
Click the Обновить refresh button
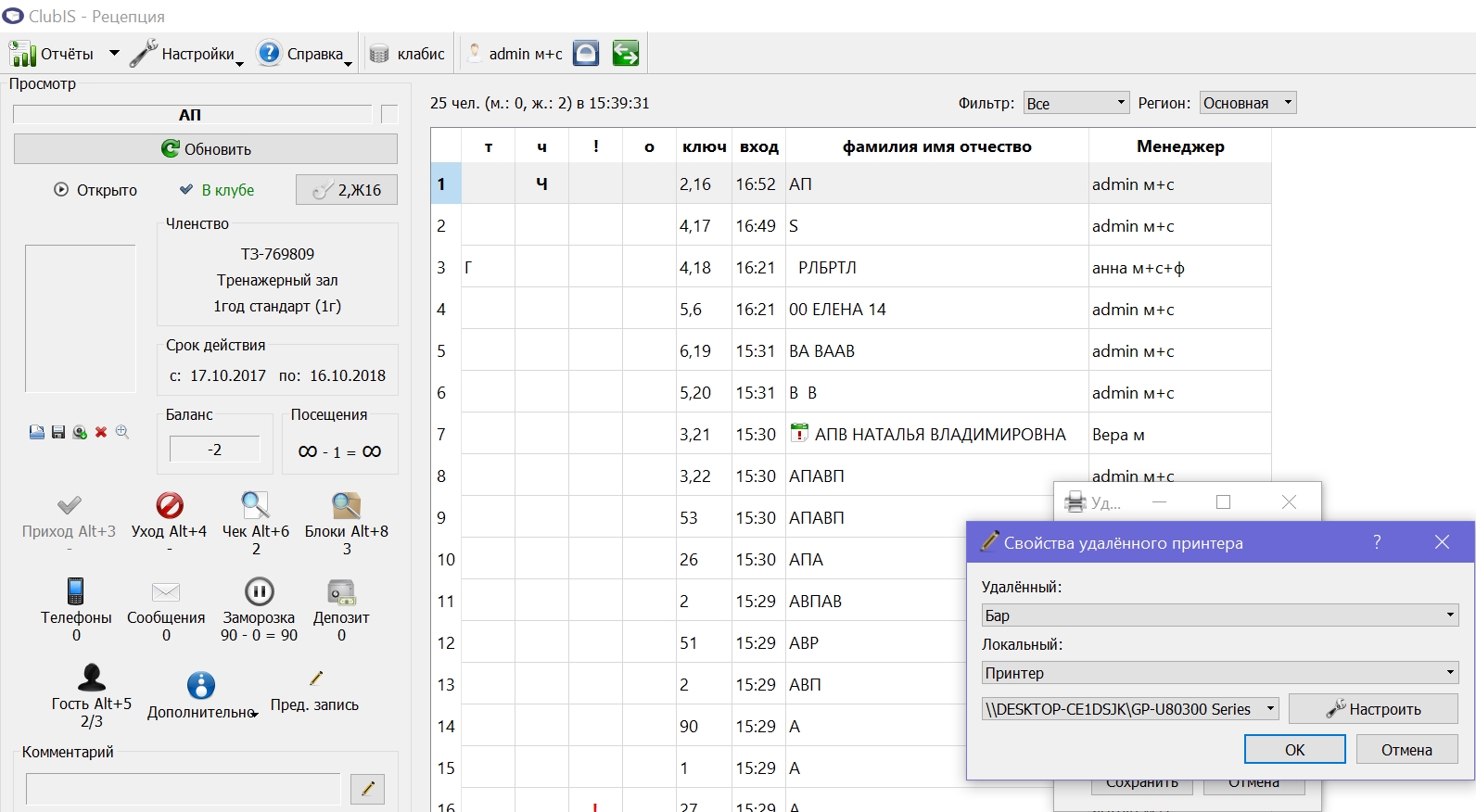(206, 149)
